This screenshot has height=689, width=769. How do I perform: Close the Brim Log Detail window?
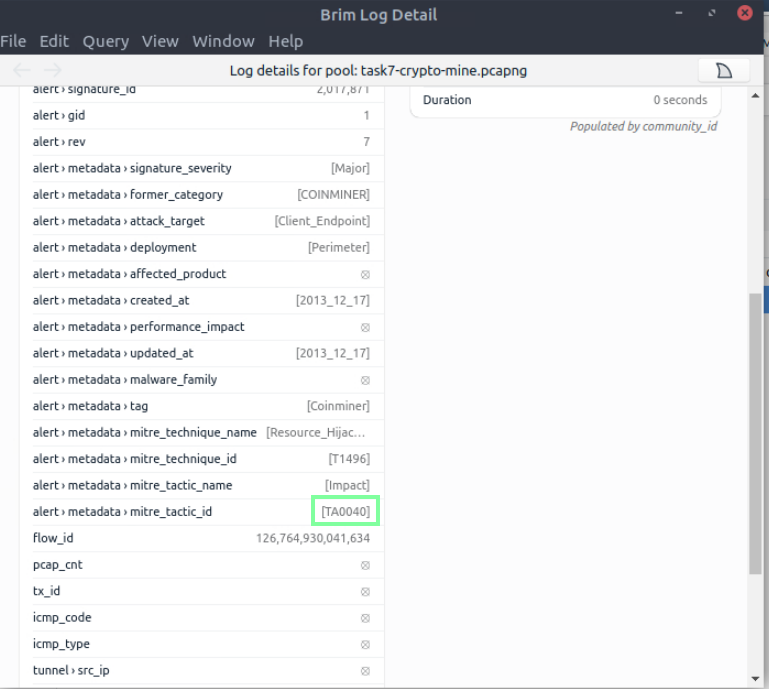745,14
